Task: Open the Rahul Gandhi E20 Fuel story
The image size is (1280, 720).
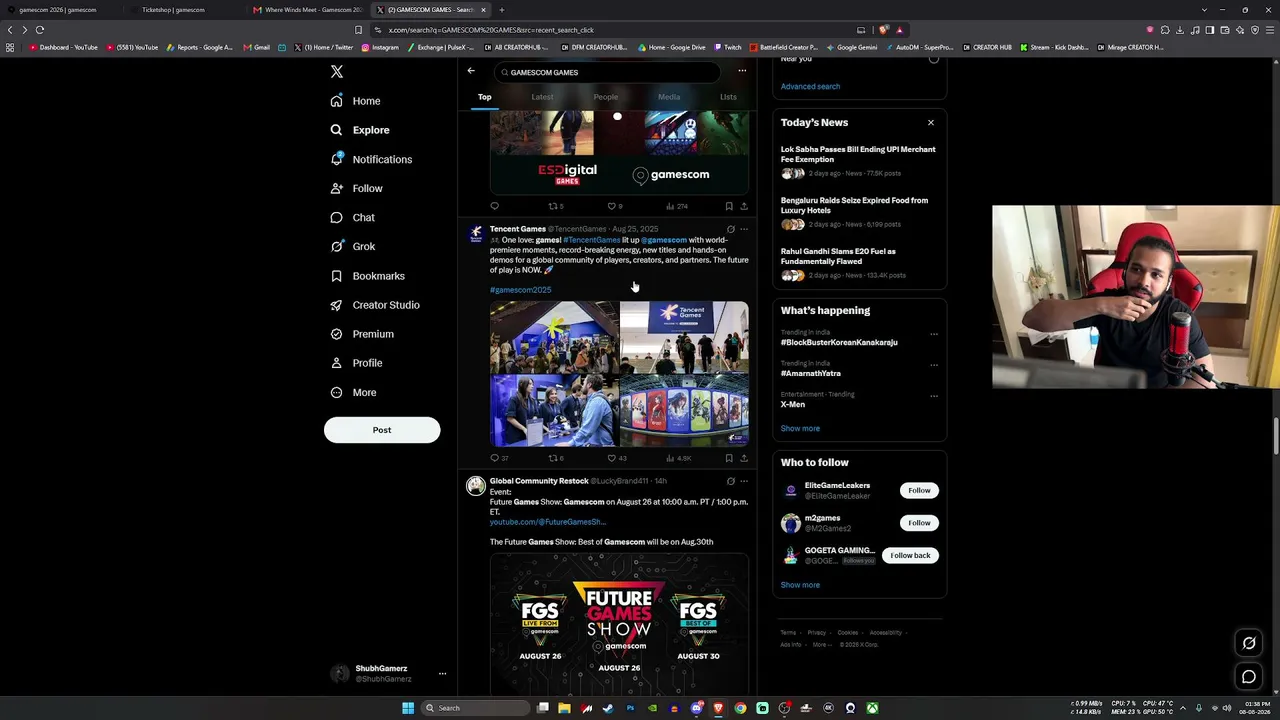Action: (858, 263)
